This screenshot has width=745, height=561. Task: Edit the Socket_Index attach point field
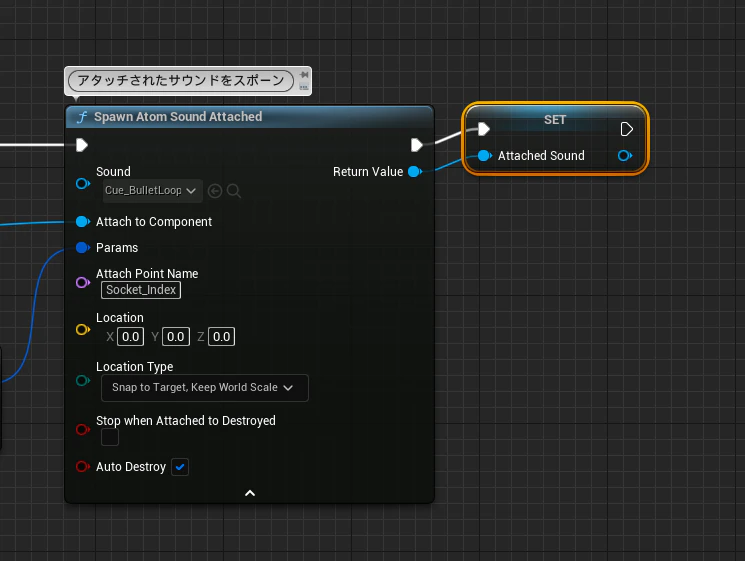pos(141,290)
